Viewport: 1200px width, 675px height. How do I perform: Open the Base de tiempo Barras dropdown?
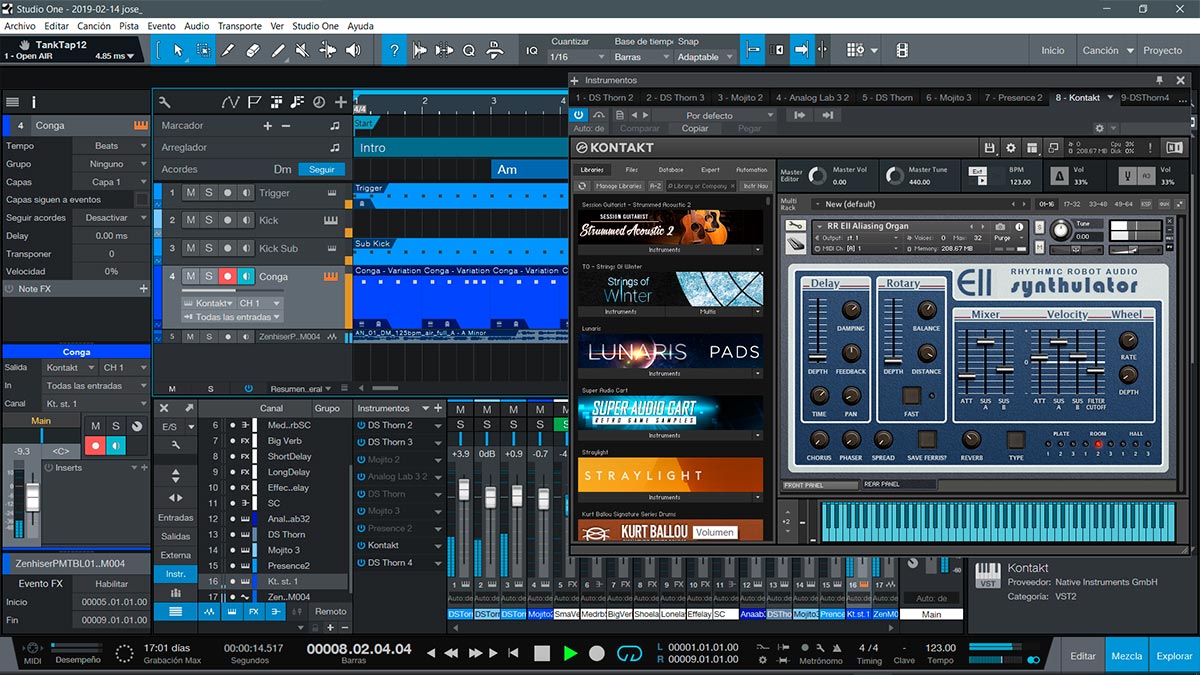tap(640, 57)
